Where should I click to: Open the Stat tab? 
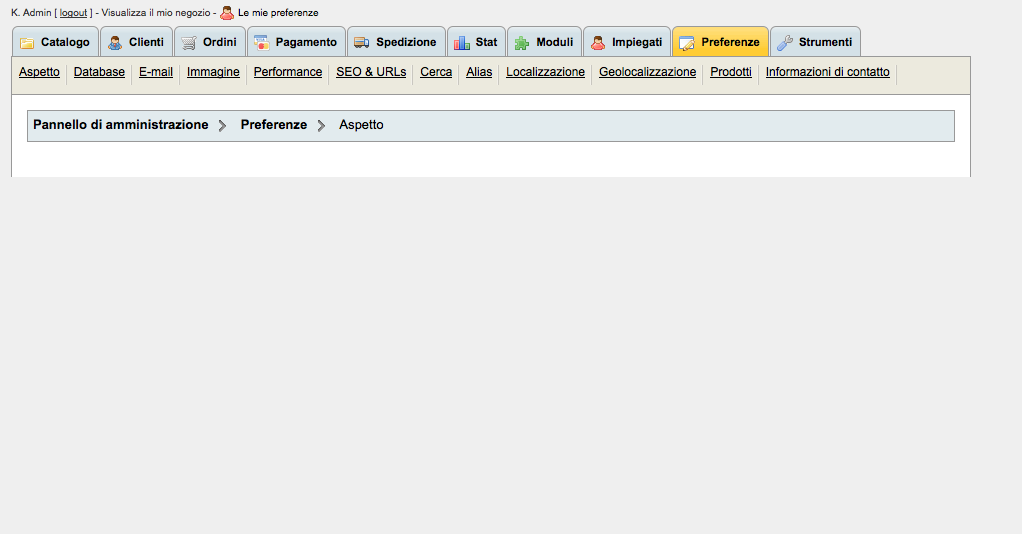[476, 42]
